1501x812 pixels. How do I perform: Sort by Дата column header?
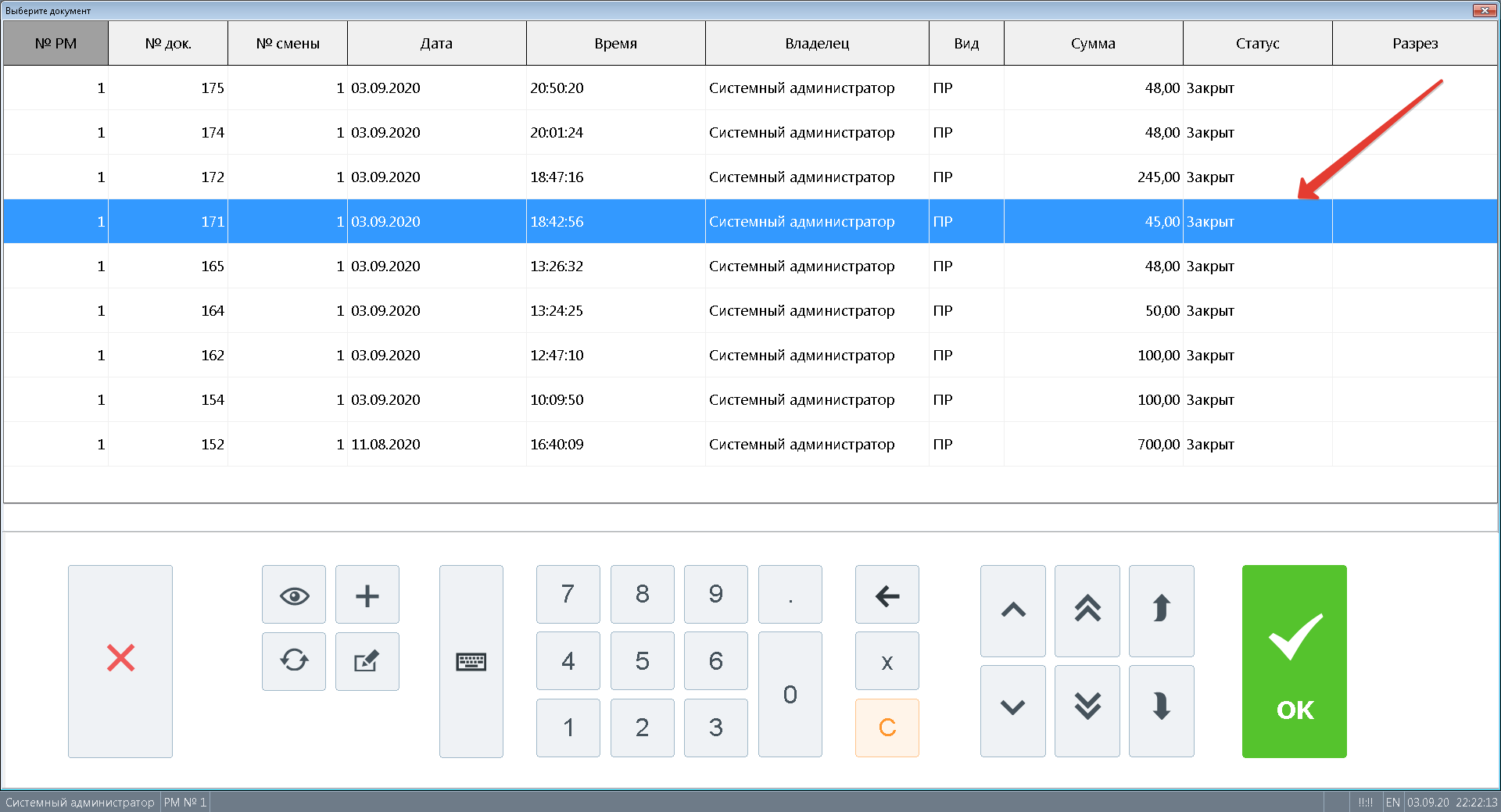437,43
